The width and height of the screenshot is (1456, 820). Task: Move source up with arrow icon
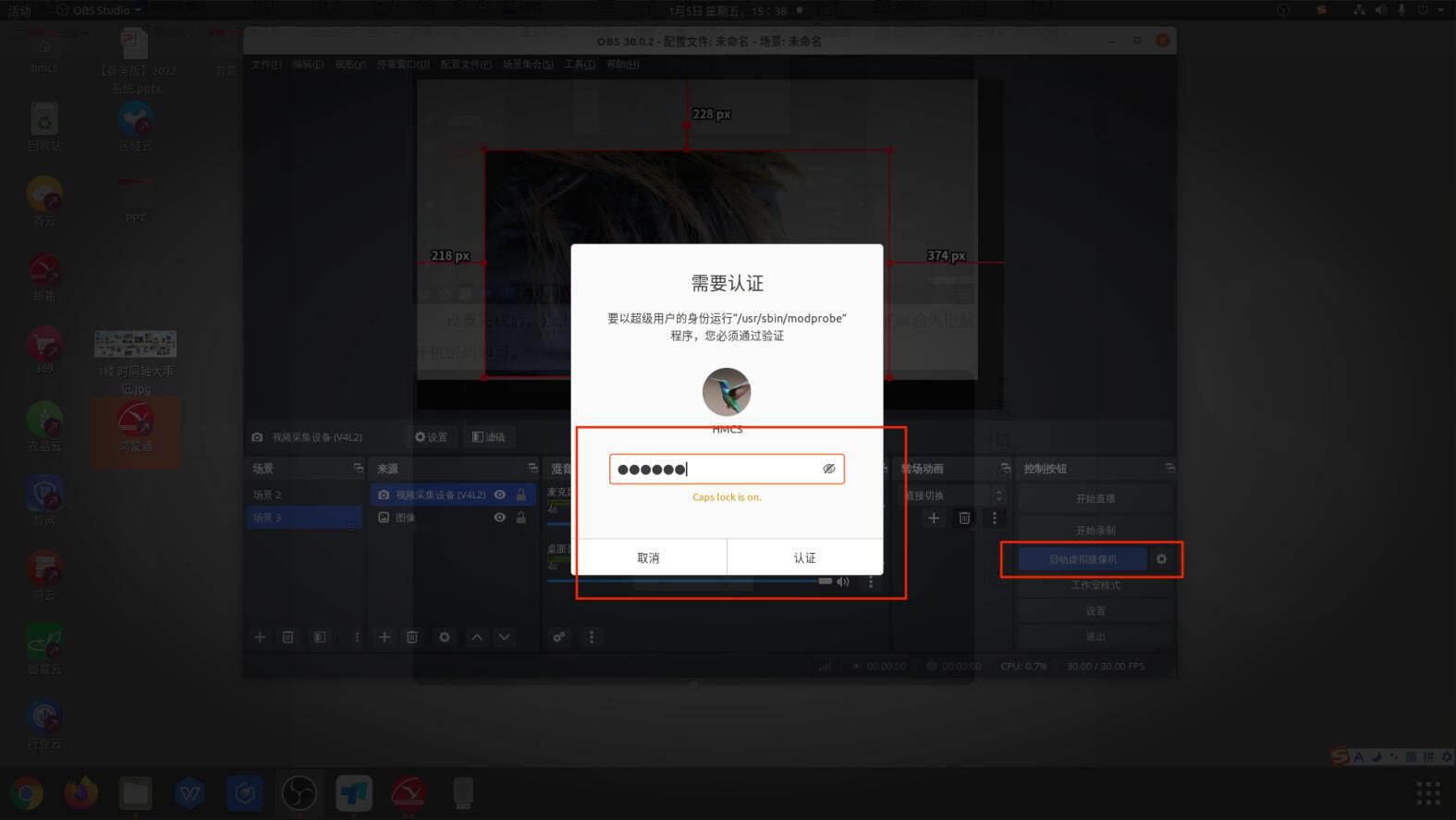pyautogui.click(x=477, y=637)
